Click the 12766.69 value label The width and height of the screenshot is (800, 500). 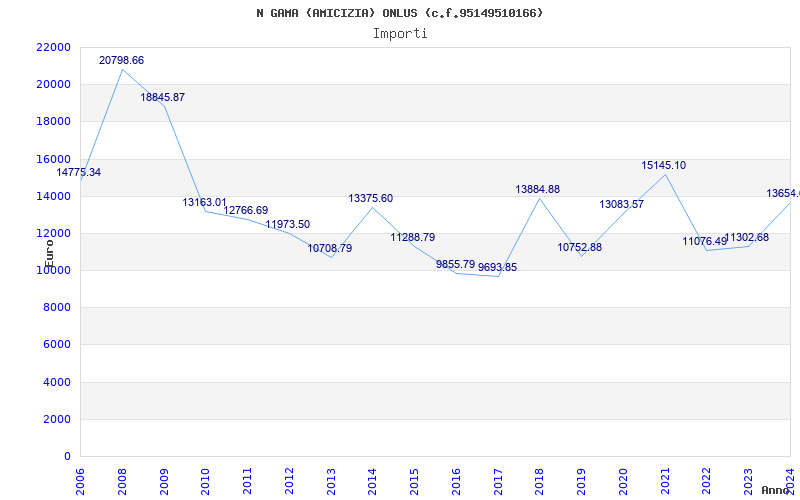point(246,210)
